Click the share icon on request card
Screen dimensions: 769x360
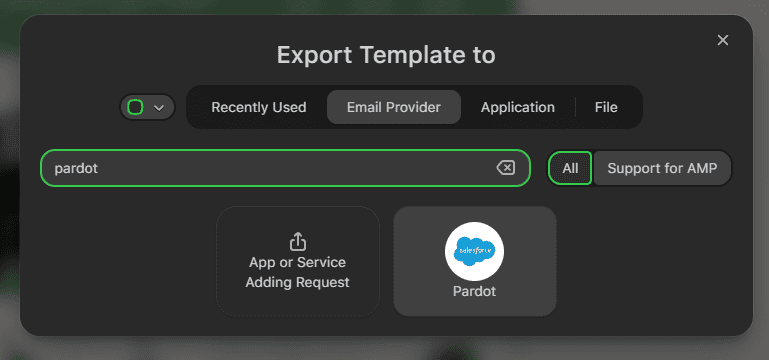(298, 241)
